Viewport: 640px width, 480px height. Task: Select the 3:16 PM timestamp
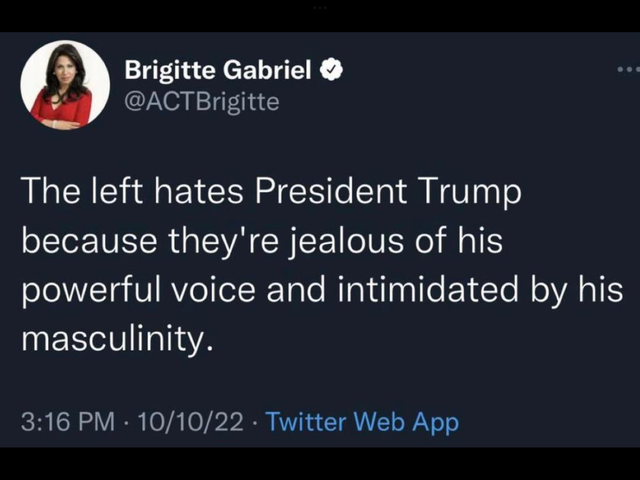(68, 422)
